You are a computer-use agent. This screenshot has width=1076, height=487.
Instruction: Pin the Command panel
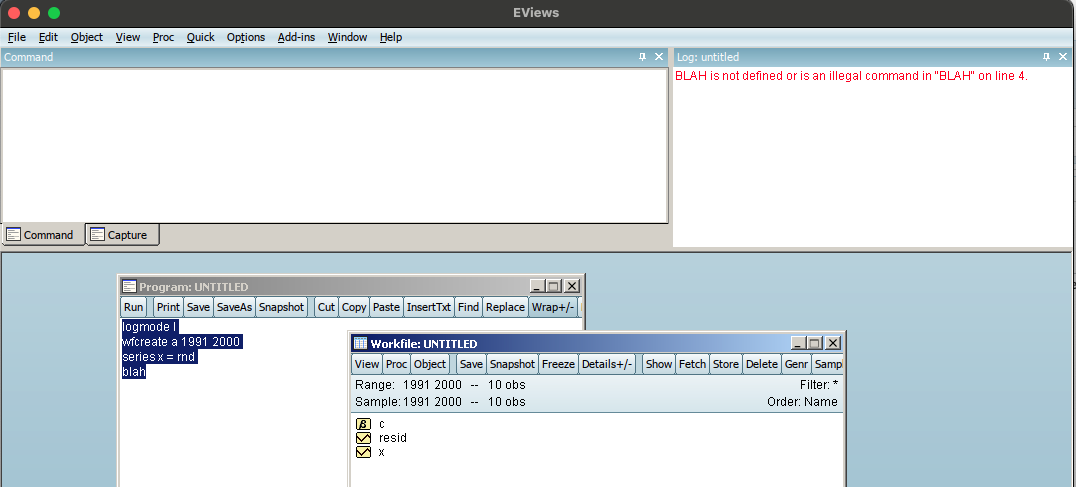pos(642,57)
